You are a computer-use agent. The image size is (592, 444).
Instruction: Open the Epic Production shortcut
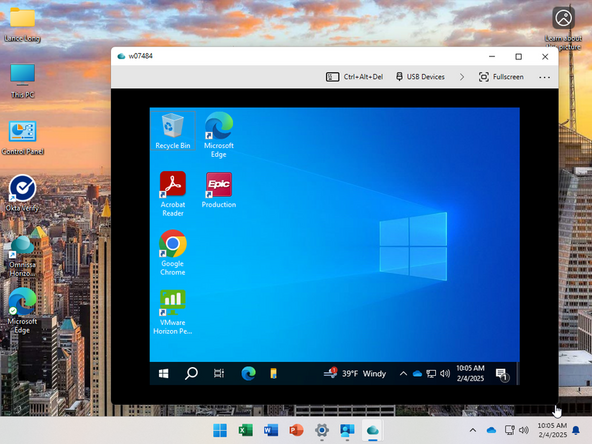coord(219,190)
